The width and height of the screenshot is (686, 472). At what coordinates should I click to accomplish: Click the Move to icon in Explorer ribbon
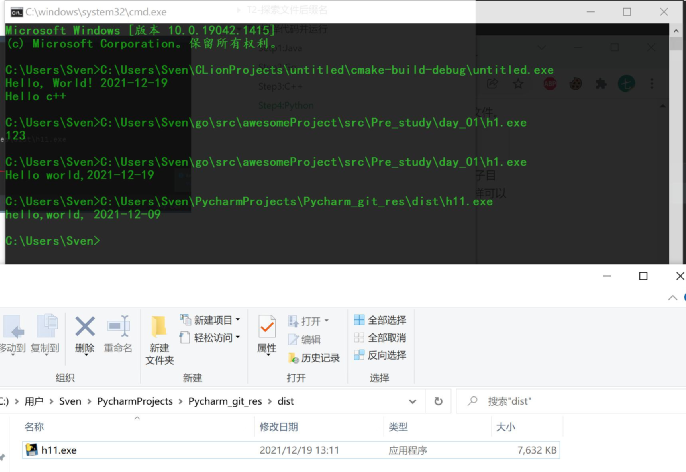pos(13,327)
